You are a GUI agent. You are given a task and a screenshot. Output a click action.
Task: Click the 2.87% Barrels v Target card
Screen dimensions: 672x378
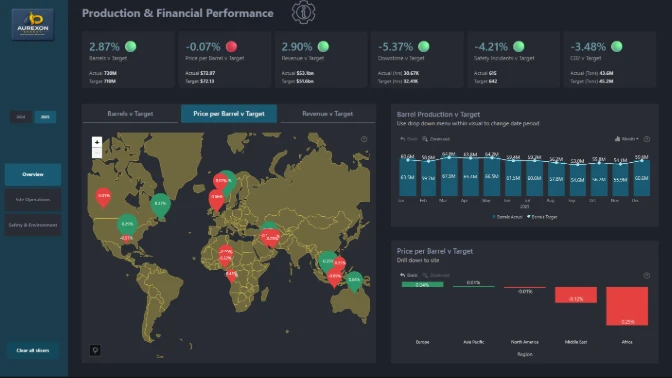pos(129,60)
